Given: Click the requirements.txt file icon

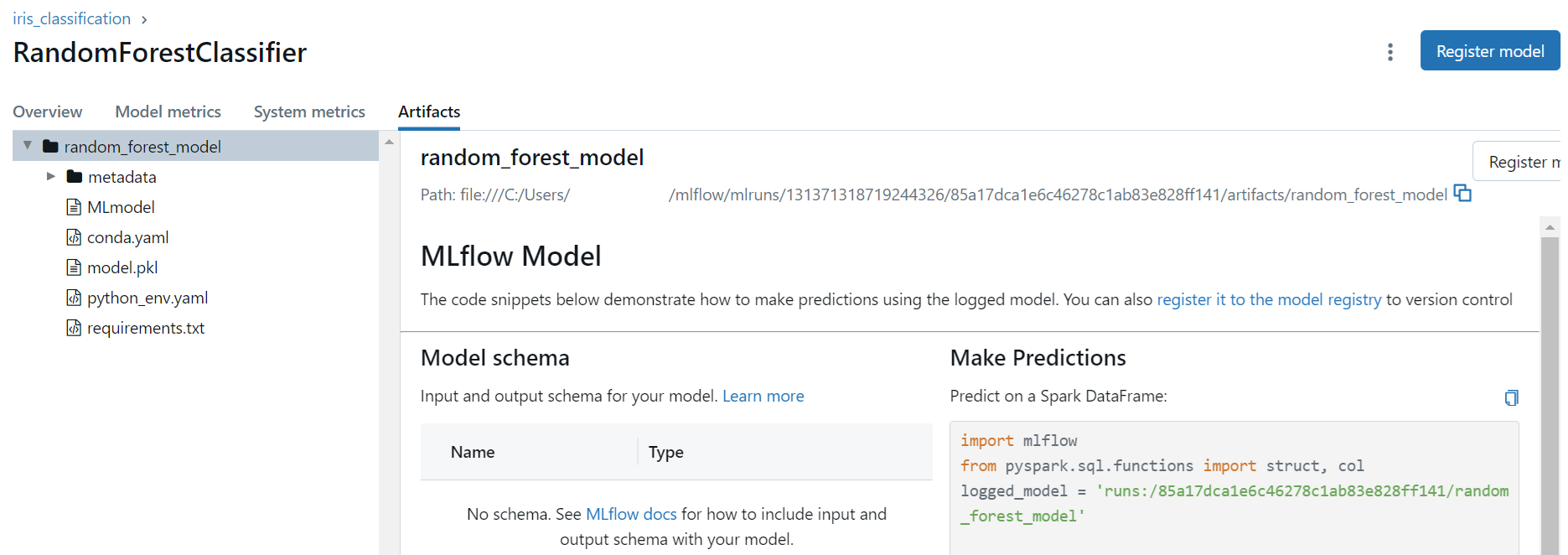Looking at the screenshot, I should coord(74,328).
